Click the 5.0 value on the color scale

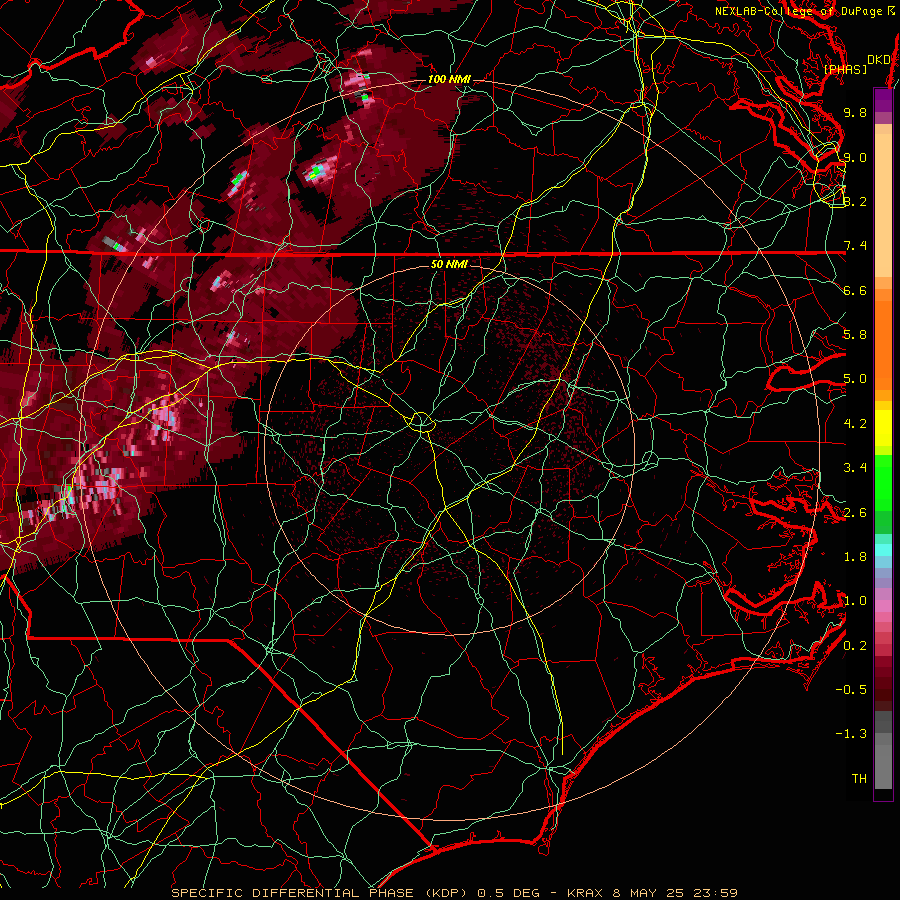[x=855, y=379]
